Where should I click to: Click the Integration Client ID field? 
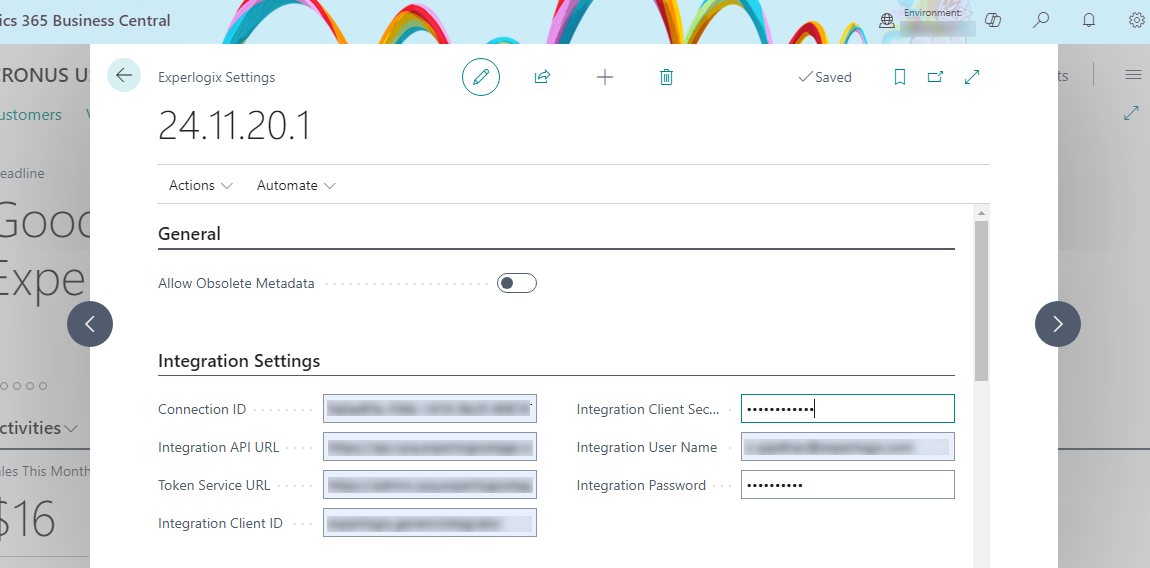click(x=430, y=523)
